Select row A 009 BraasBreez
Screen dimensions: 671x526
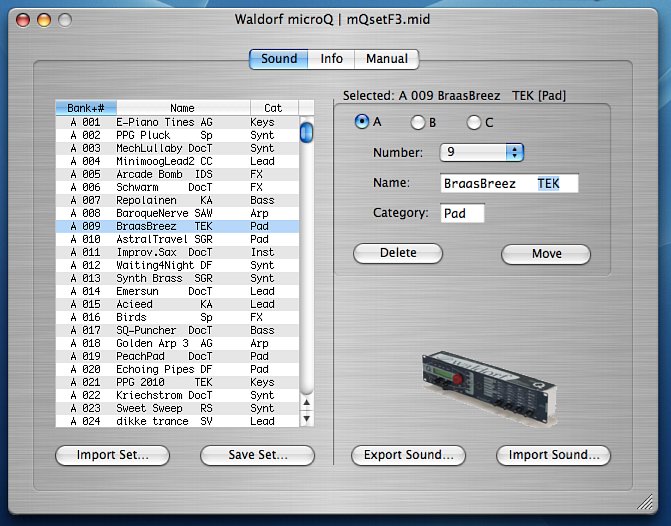(177, 226)
